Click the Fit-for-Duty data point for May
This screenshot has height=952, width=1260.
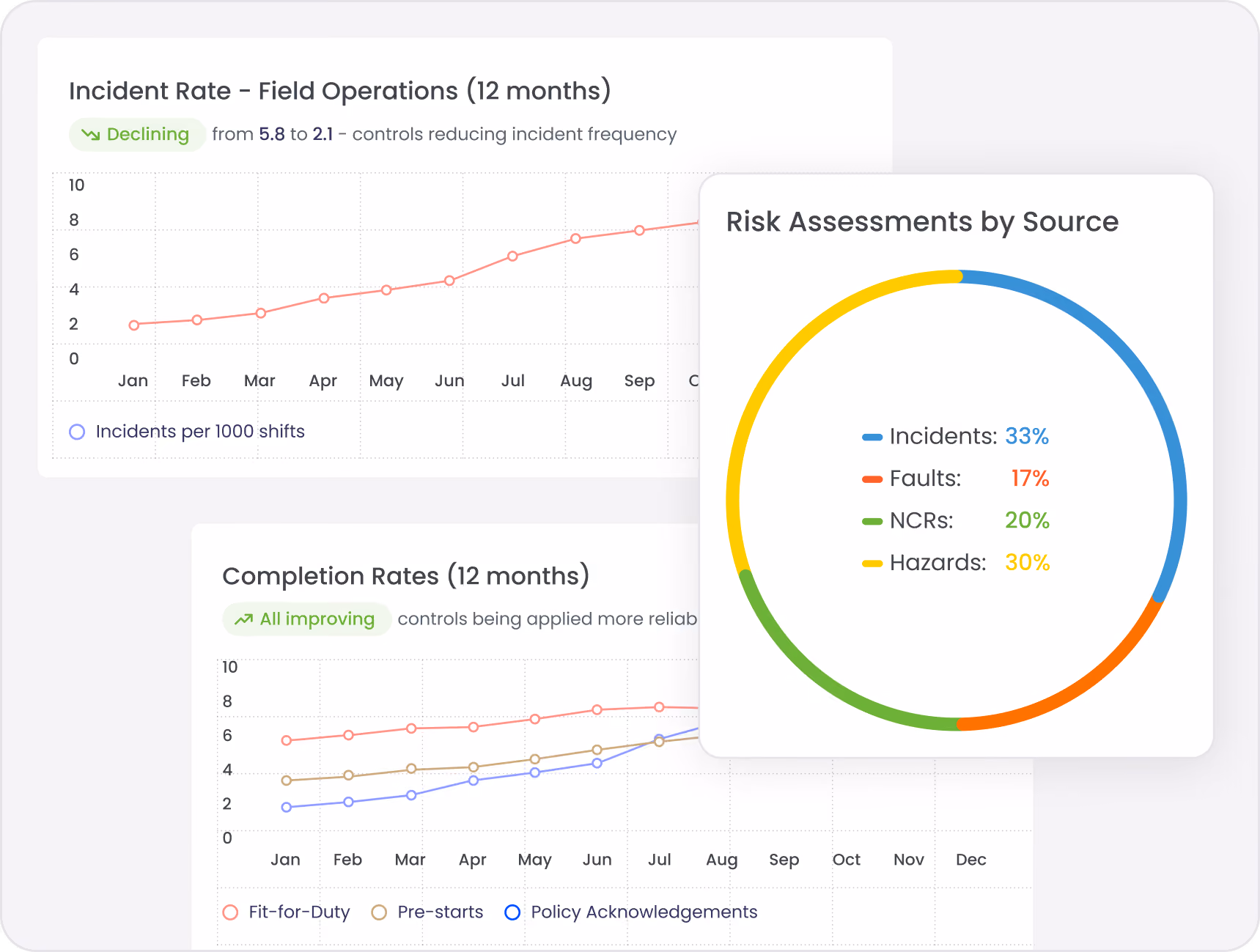[535, 719]
